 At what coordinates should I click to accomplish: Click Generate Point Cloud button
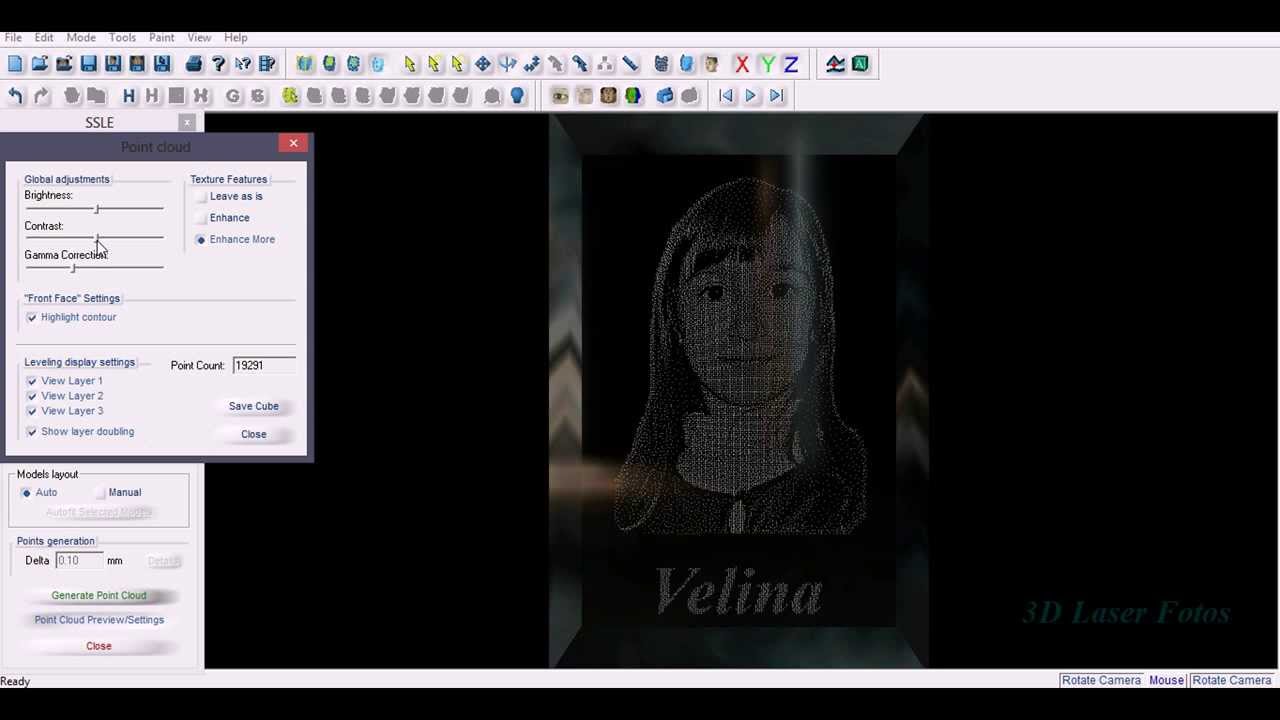tap(99, 596)
